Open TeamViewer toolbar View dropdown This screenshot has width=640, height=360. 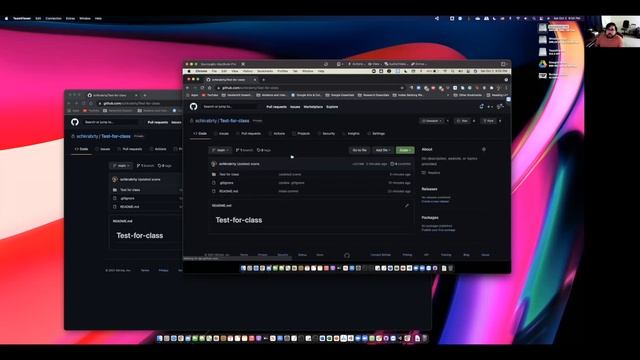[375, 64]
